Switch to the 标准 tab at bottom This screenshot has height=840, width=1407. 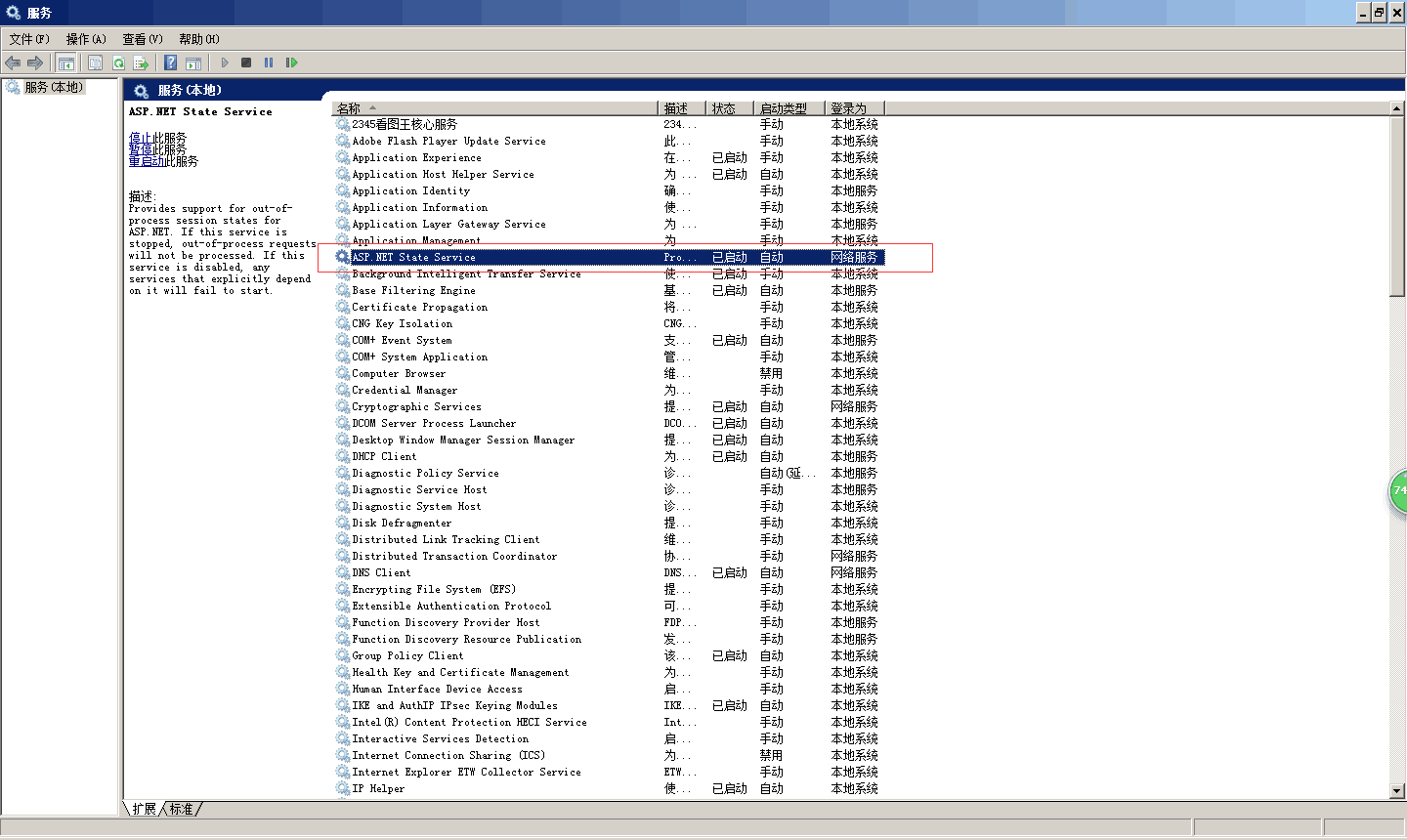pyautogui.click(x=182, y=809)
